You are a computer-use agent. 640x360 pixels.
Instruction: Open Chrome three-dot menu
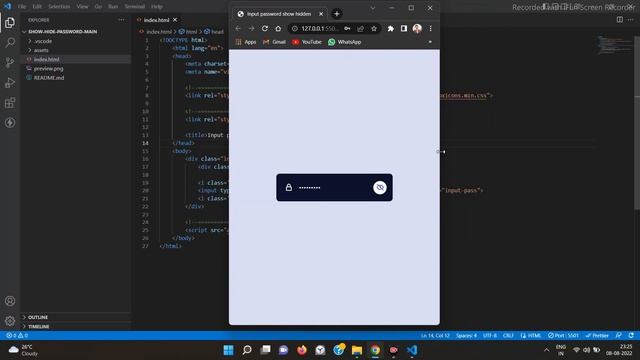(x=430, y=29)
